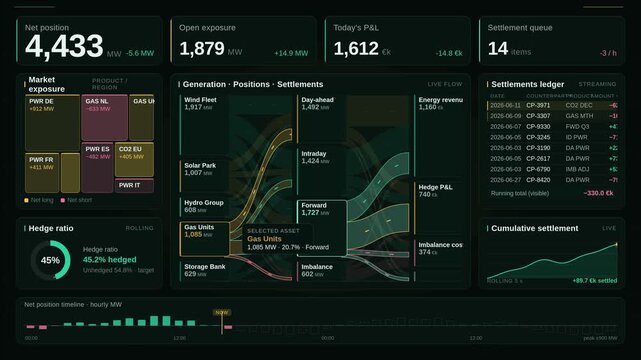Screen dimensions: 641x360
Task: Open ledger row CP-3971
Action: 552,105
